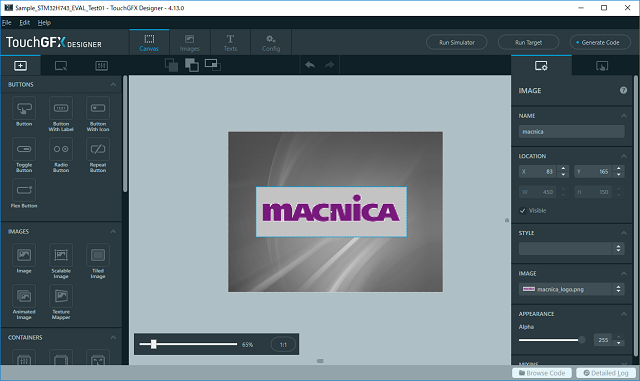This screenshot has width=640, height=381.
Task: Collapse the Location property section
Action: (624, 156)
